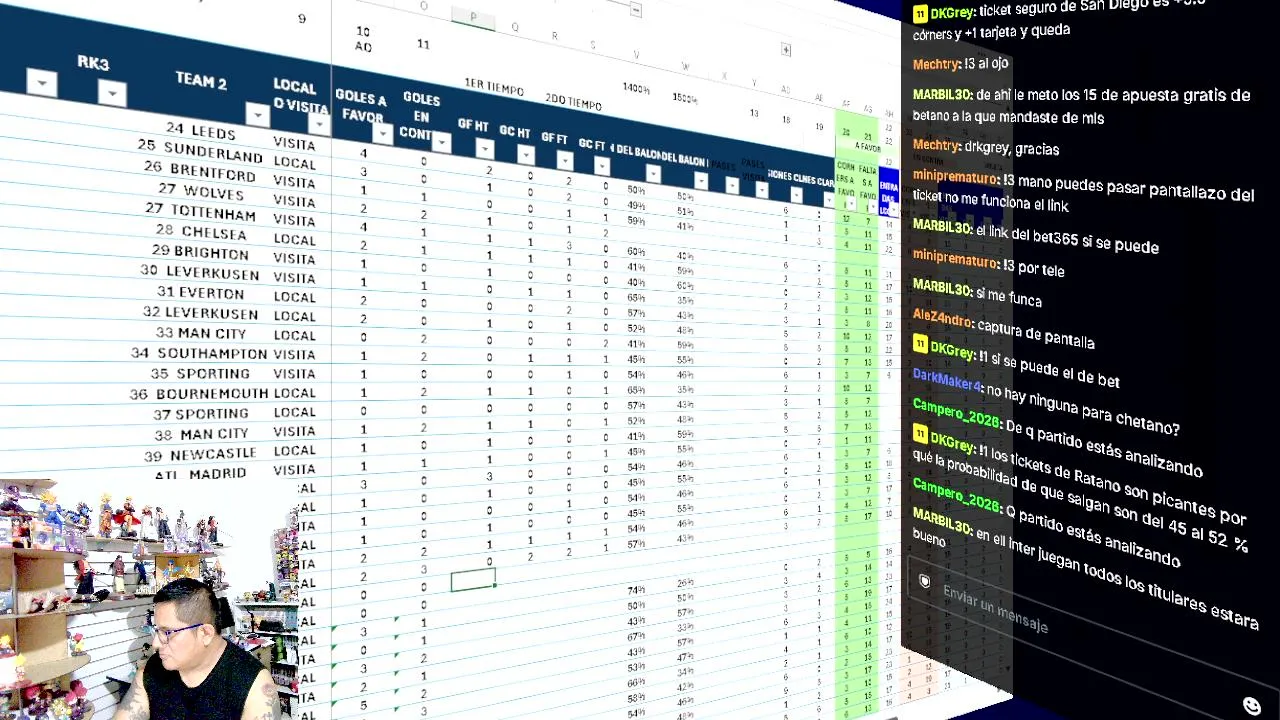Select the '38 MAN CITY' team cell
This screenshot has width=1280, height=720.
pyautogui.click(x=200, y=433)
